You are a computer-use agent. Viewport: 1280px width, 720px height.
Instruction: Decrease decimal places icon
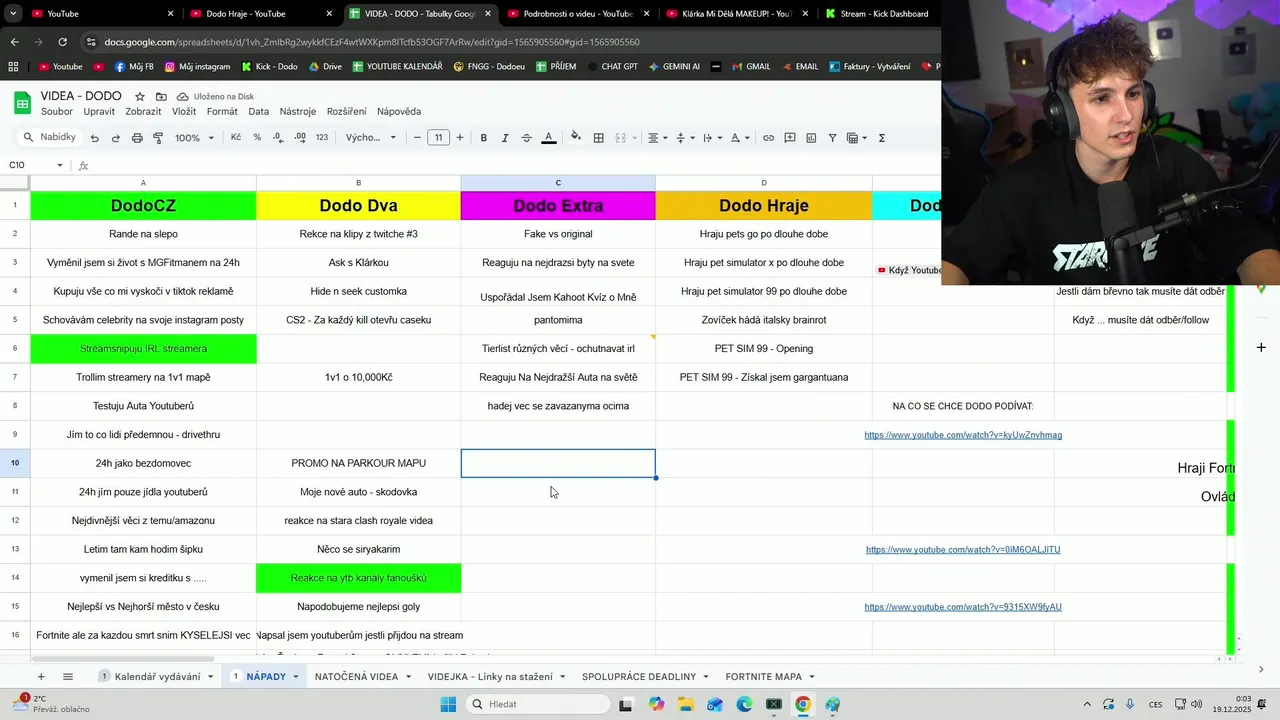[x=279, y=138]
